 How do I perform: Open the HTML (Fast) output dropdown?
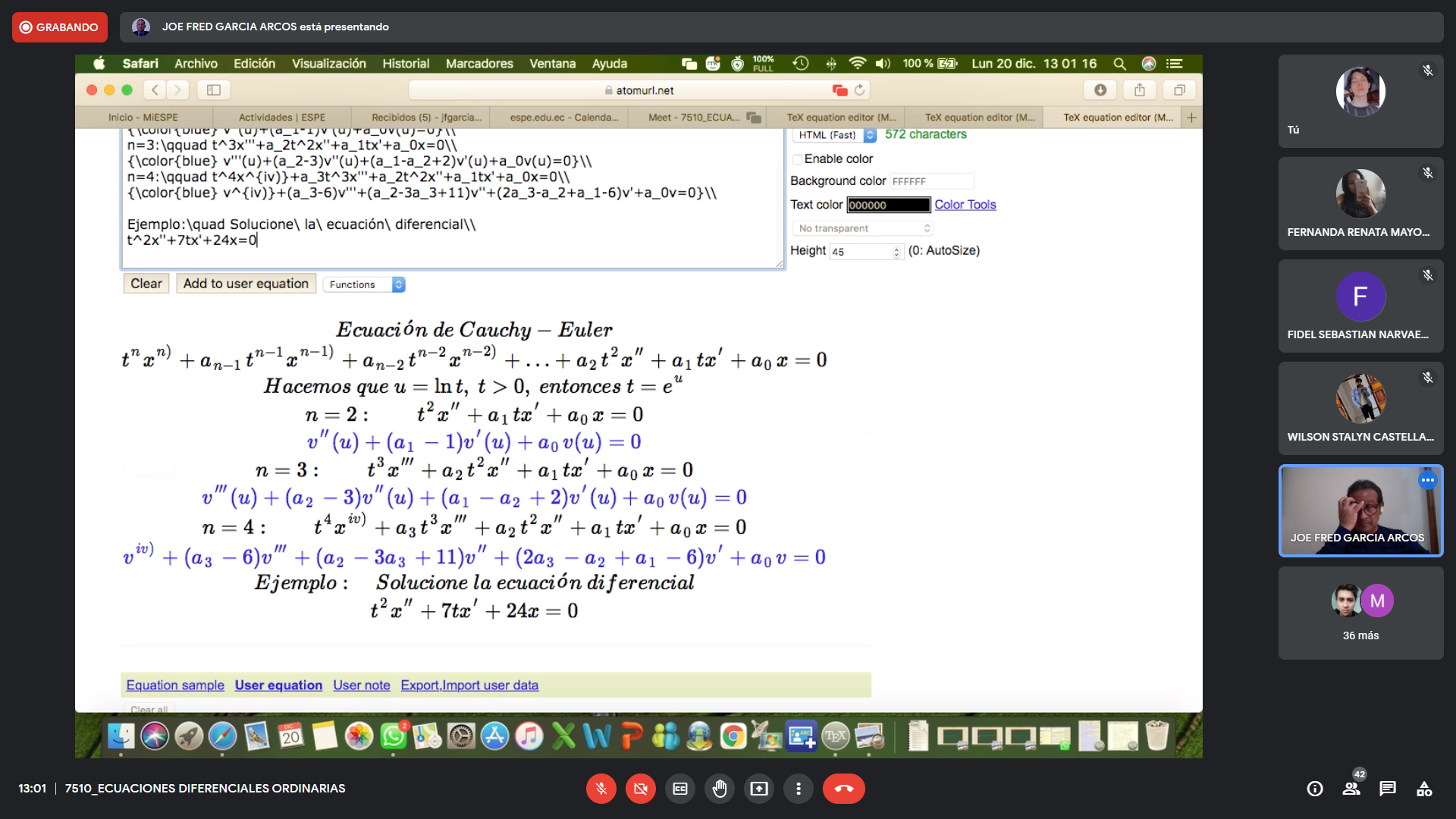[x=834, y=135]
